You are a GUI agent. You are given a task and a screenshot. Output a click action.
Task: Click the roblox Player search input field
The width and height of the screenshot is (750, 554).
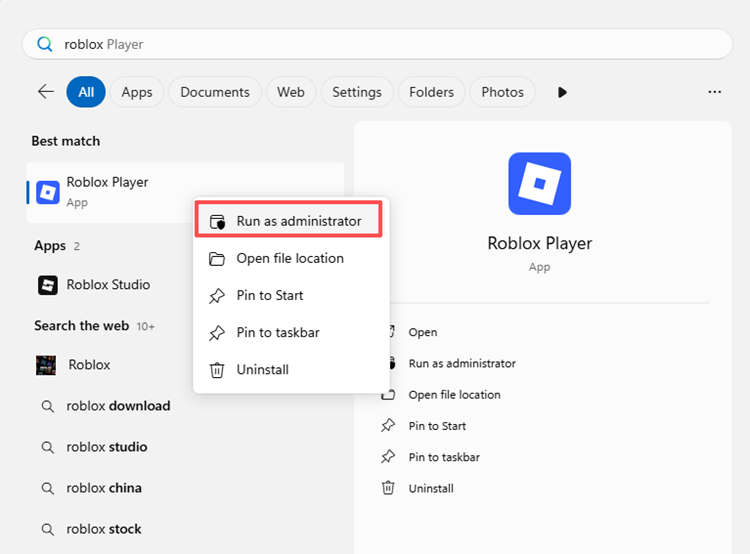[x=377, y=44]
